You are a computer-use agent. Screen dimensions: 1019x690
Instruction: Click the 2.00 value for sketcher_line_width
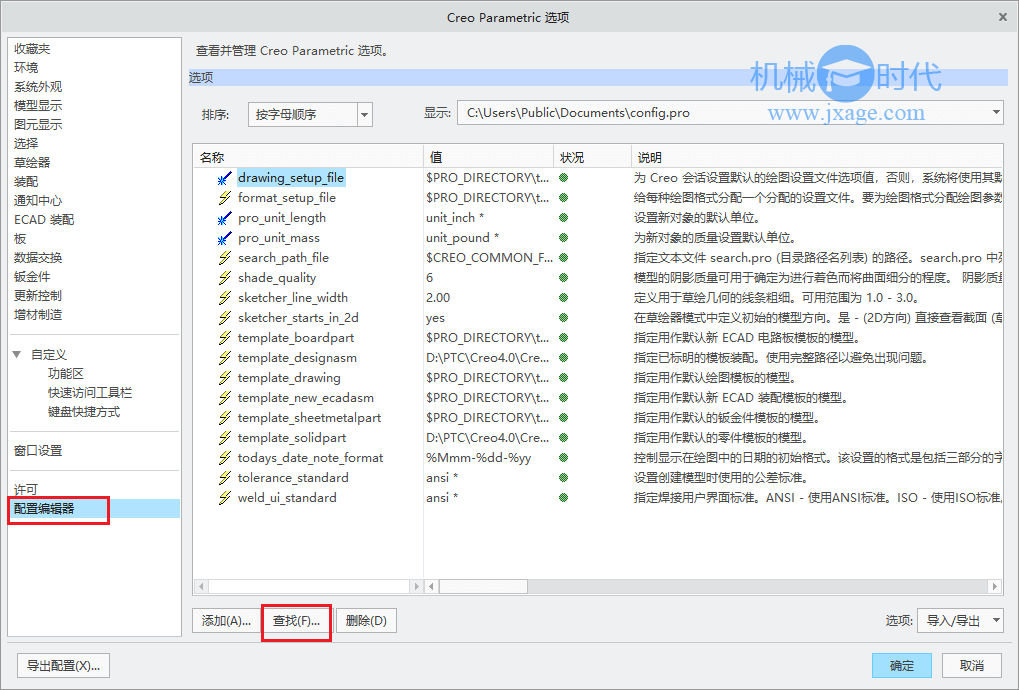(438, 298)
